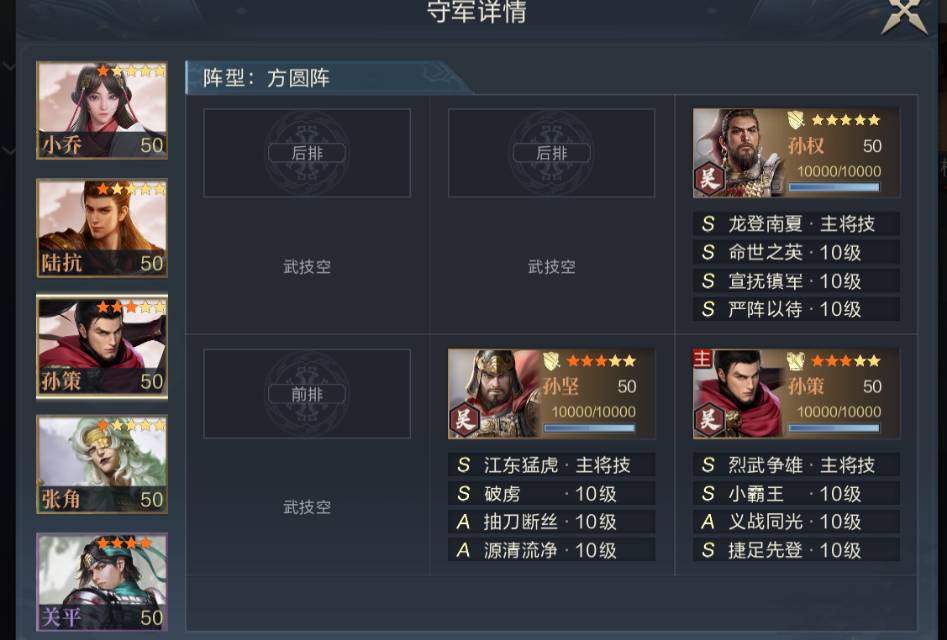Click the shield troop icon on 孙权 card
The image size is (947, 640).
coord(797,120)
